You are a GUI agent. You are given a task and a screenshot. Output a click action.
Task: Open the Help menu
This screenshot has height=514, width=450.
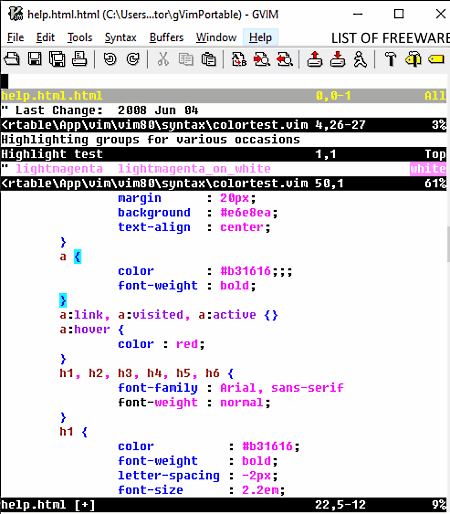pos(260,38)
